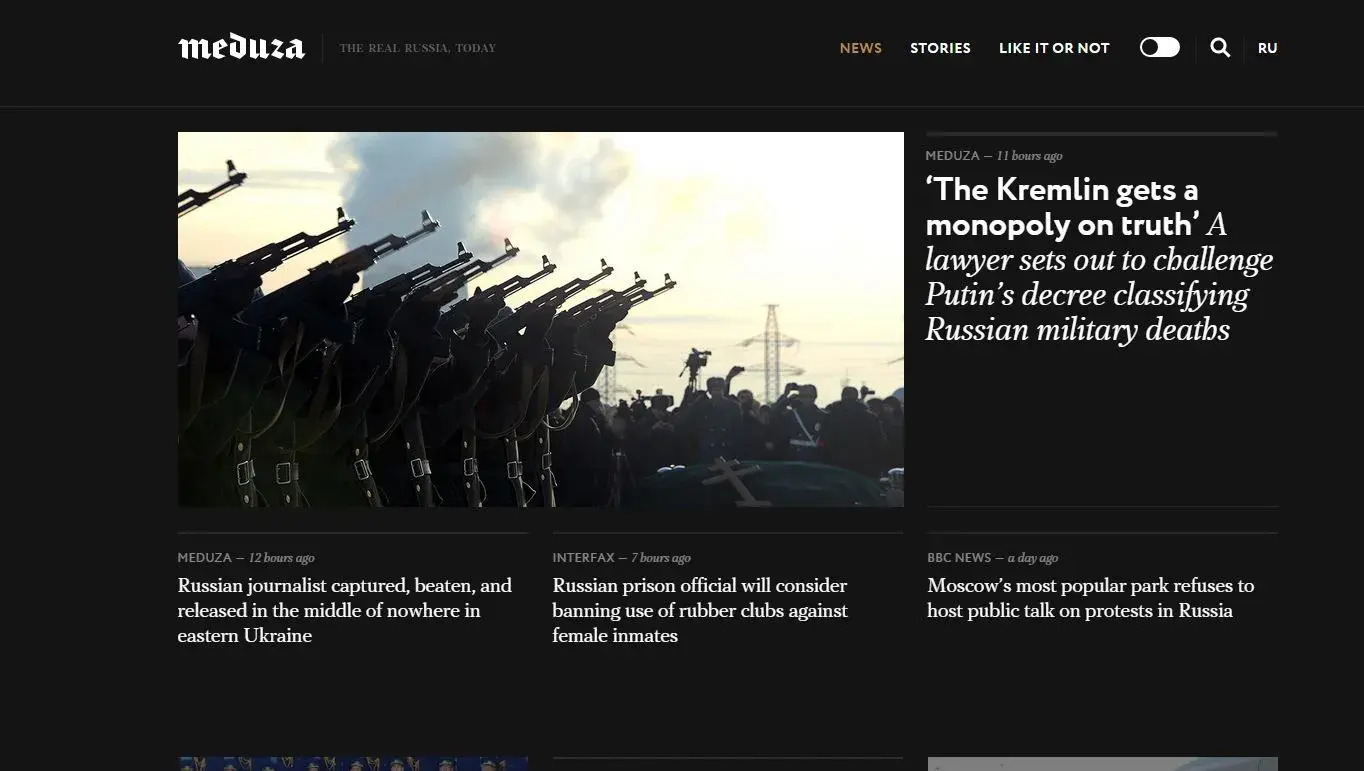The height and width of the screenshot is (771, 1364).
Task: Click the rifles funeral photo
Action: click(540, 318)
